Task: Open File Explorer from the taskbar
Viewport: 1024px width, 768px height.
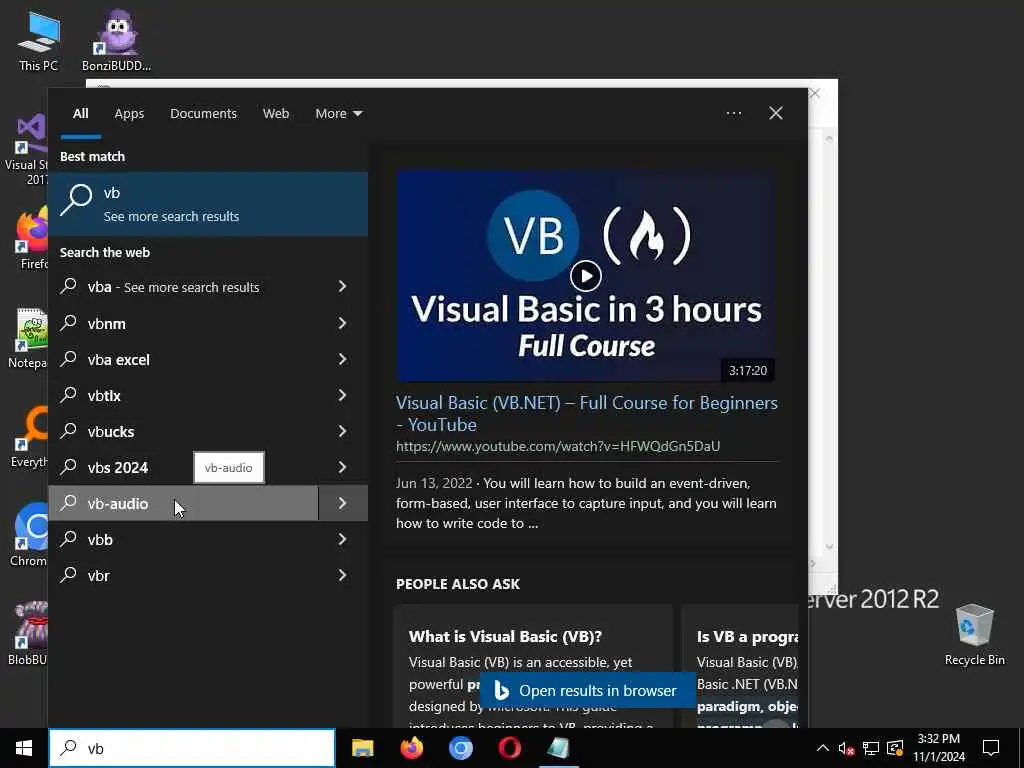Action: click(x=362, y=748)
